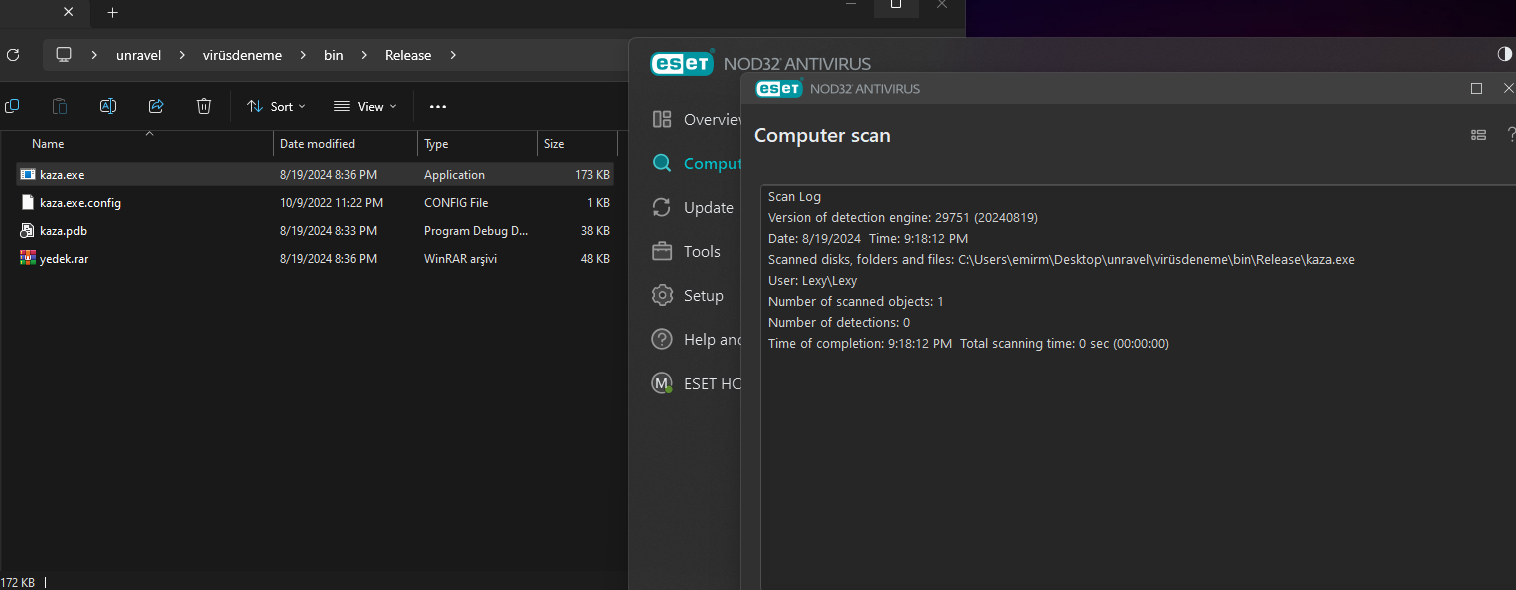
Task: Click the help question mark in Computer scan
Action: (x=1511, y=135)
